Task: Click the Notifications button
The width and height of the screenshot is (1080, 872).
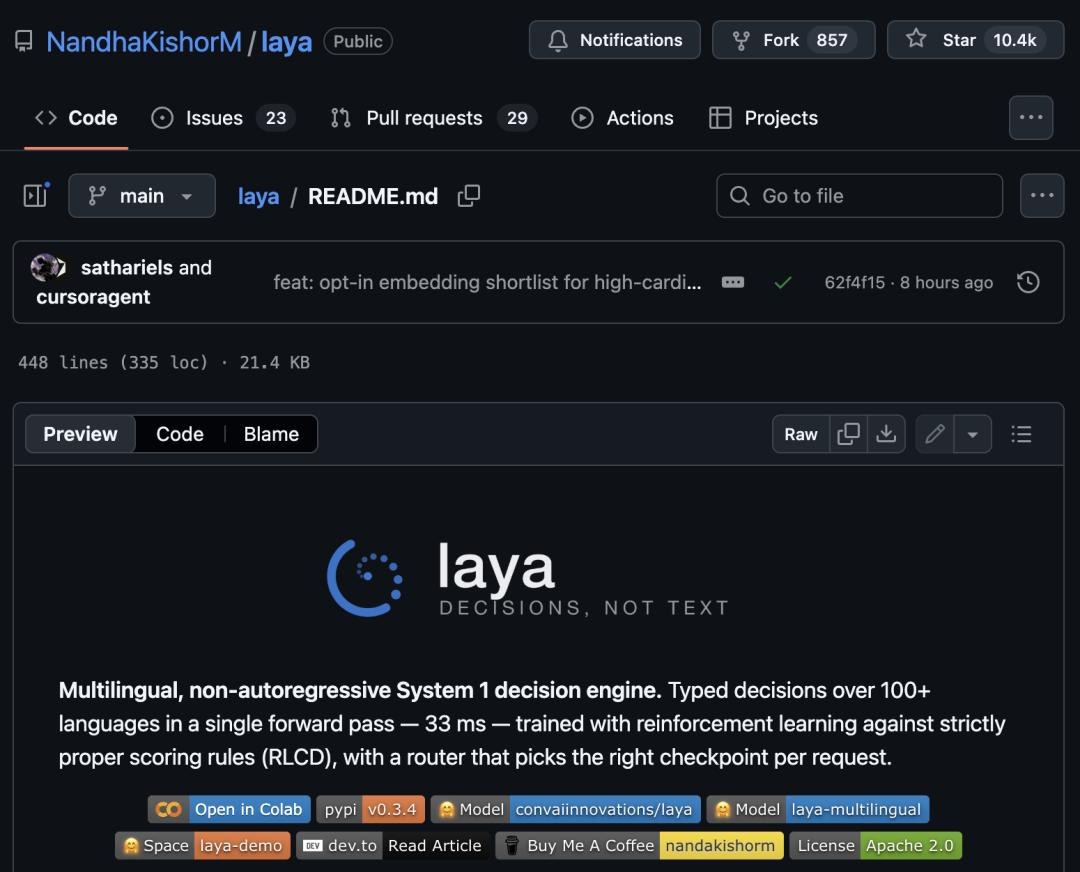Action: point(614,40)
